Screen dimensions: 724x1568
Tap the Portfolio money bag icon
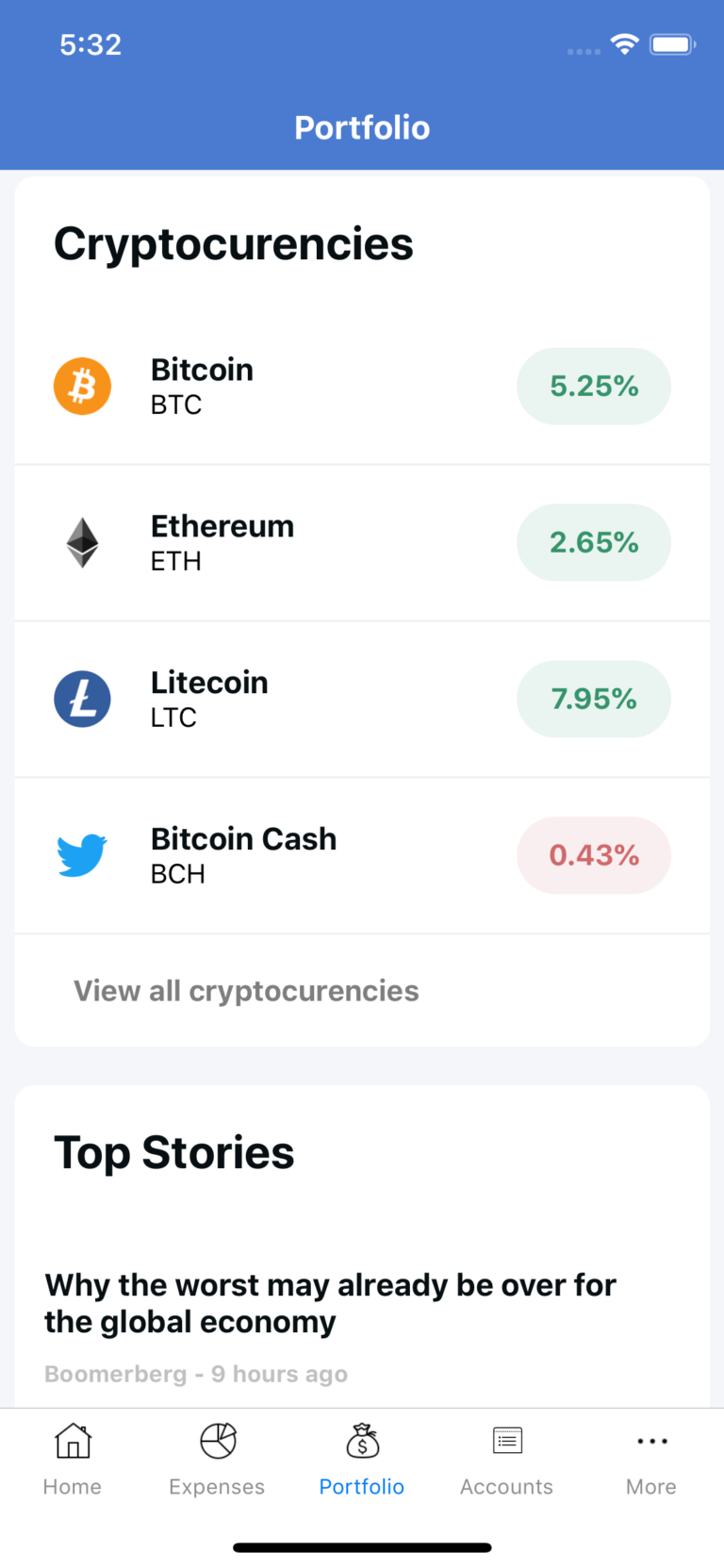pyautogui.click(x=362, y=1441)
